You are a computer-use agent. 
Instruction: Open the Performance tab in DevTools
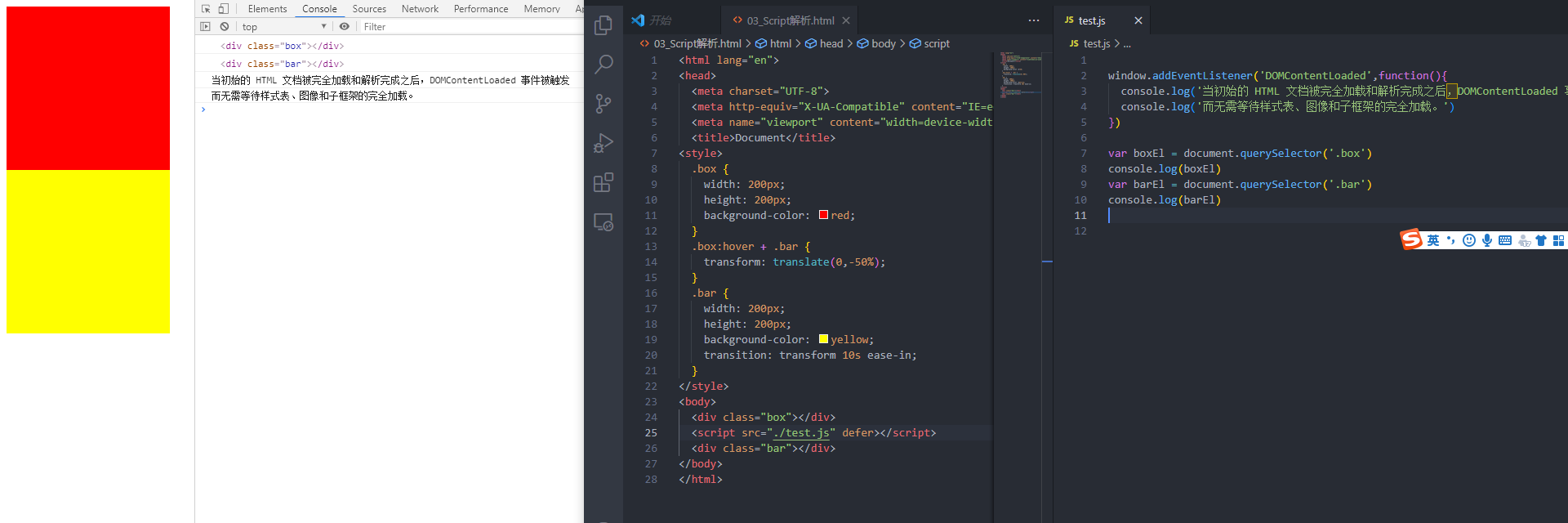click(481, 9)
